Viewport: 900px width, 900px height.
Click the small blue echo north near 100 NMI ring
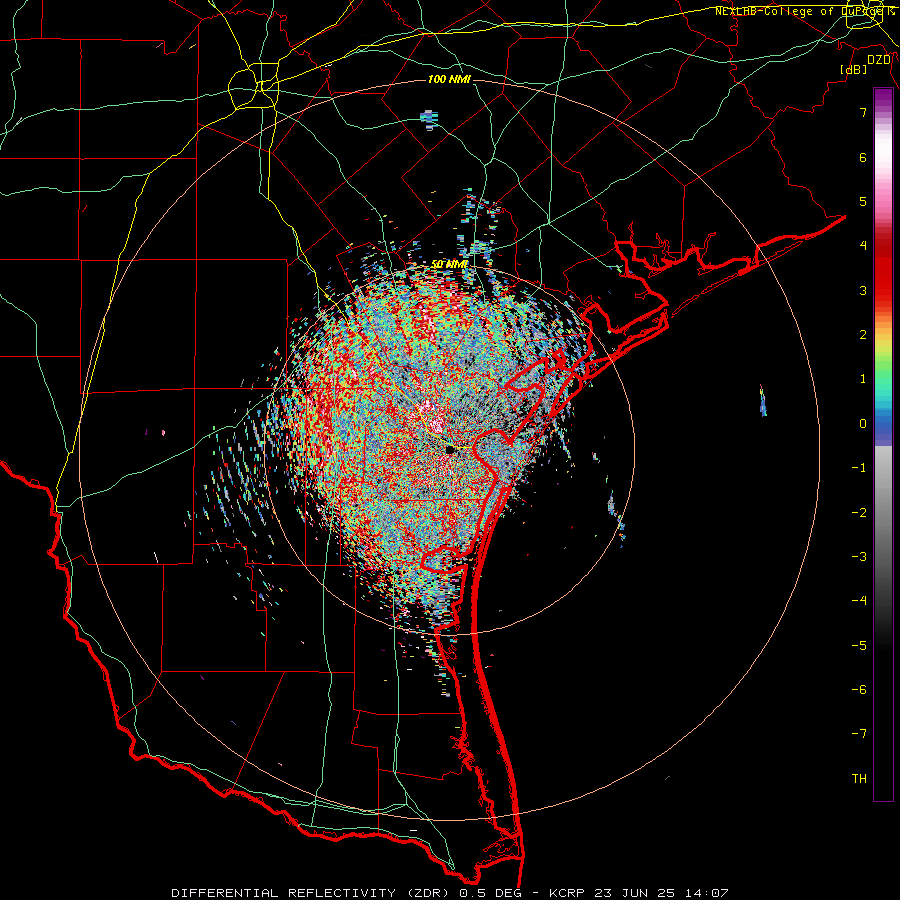pyautogui.click(x=429, y=120)
